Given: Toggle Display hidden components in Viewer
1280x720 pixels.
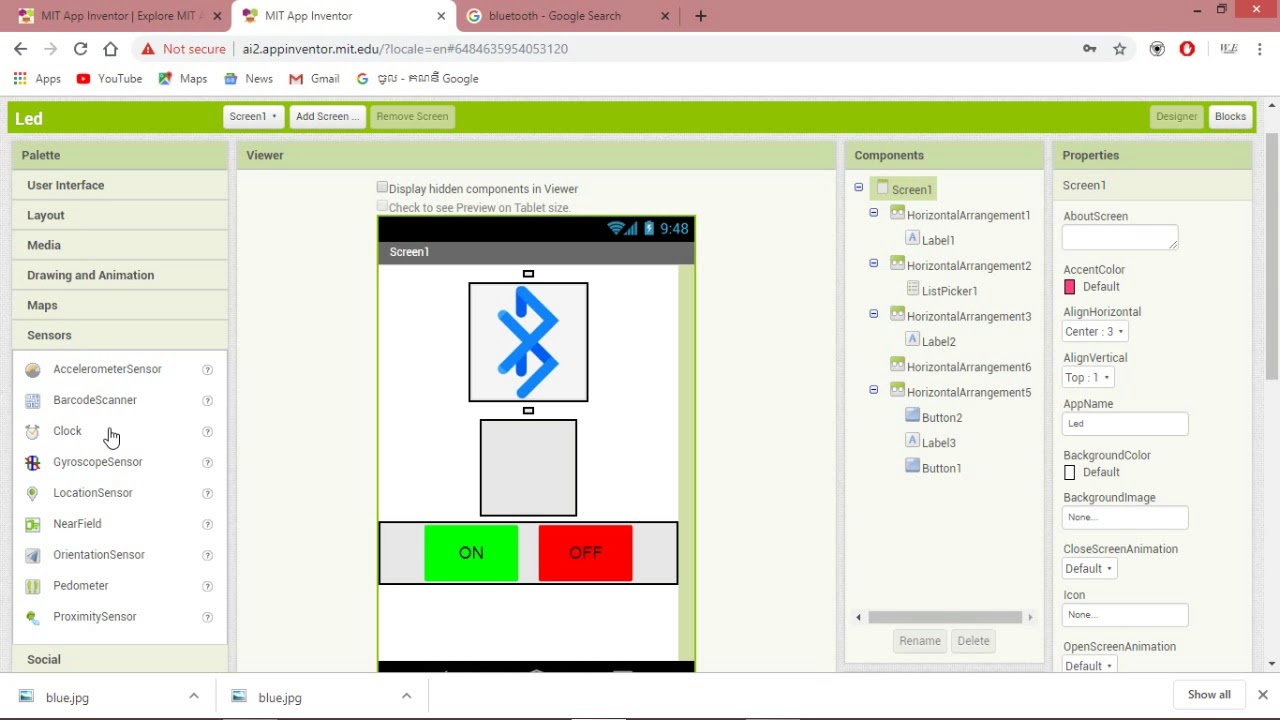Looking at the screenshot, I should pos(382,188).
